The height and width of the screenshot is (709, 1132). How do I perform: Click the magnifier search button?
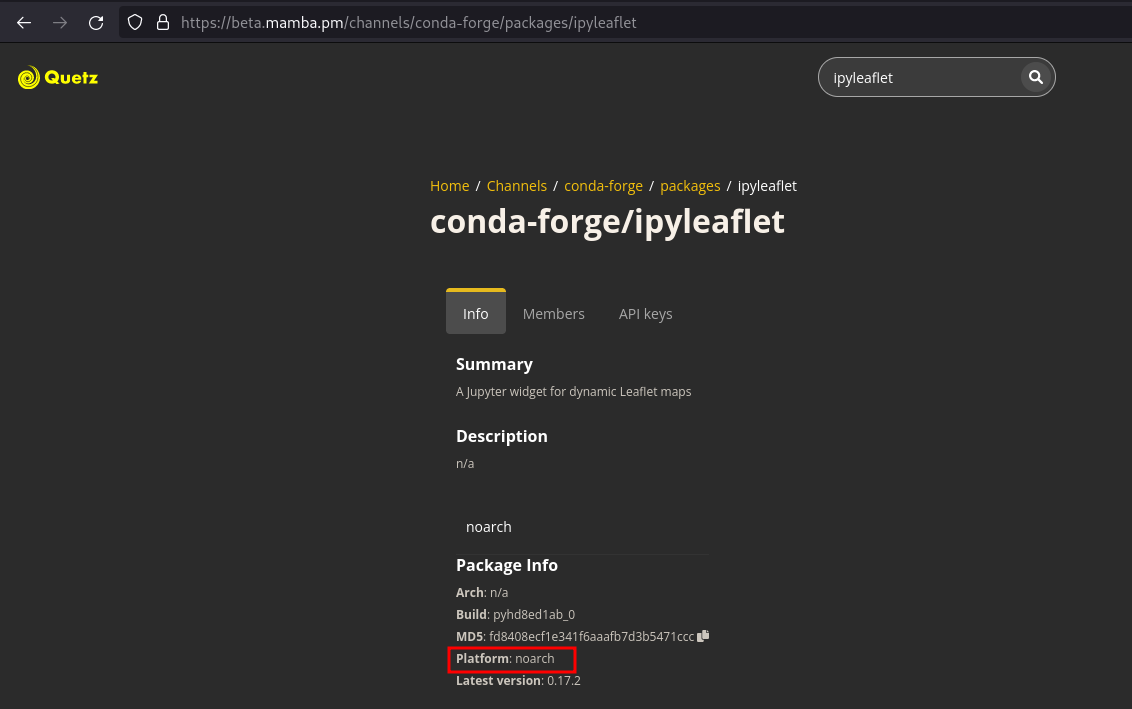pyautogui.click(x=1036, y=77)
